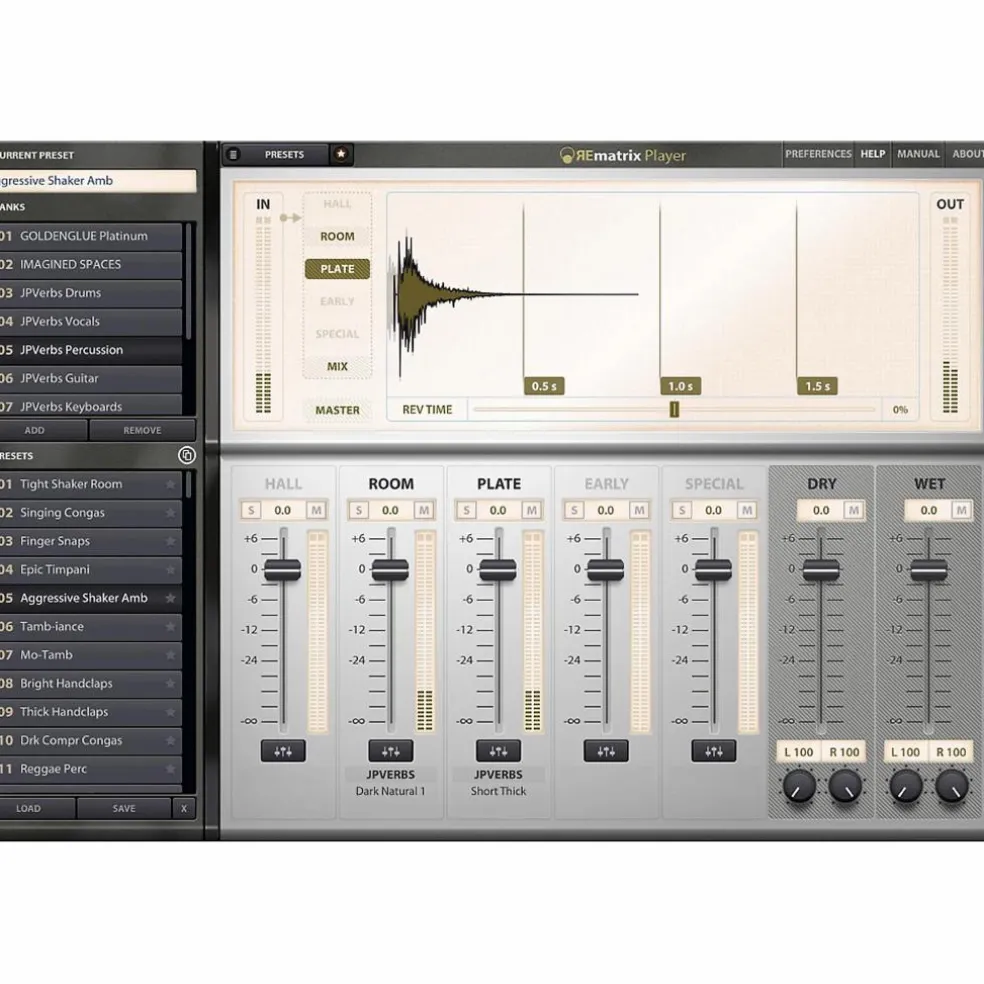Select bank 02 IMAGINED SPACES
The width and height of the screenshot is (984, 984).
click(91, 264)
